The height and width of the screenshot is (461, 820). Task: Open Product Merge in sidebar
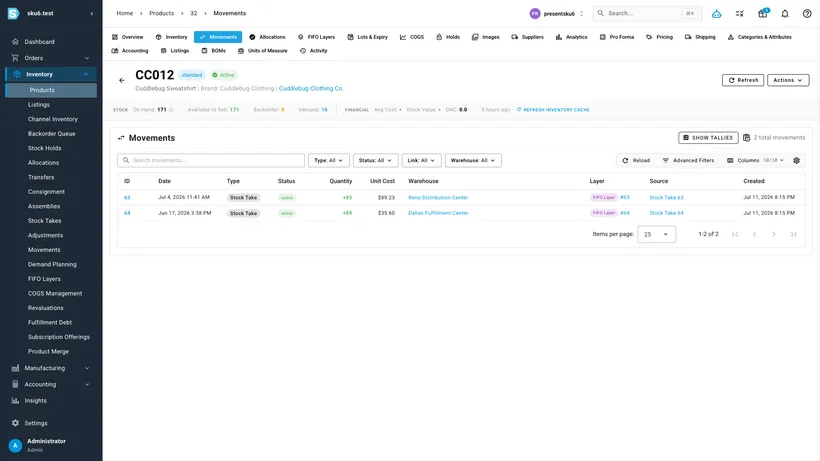point(48,351)
